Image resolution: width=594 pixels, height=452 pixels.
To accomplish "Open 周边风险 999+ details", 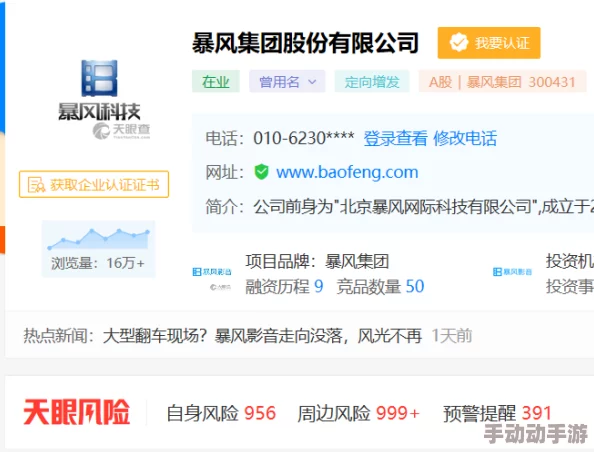I will [358, 413].
